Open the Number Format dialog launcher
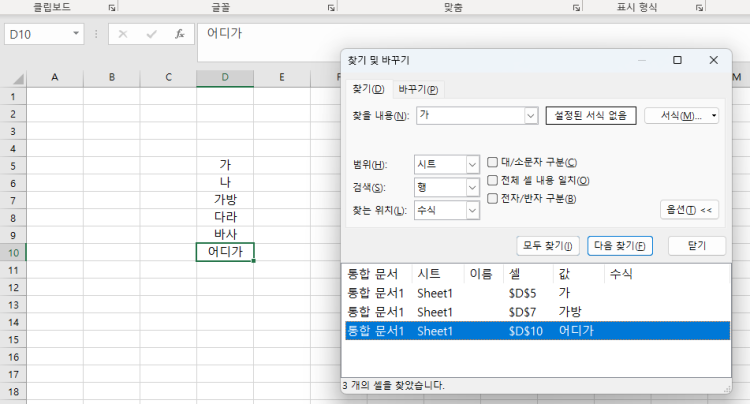Screen dimensions: 750x404 pyautogui.click(x=699, y=8)
